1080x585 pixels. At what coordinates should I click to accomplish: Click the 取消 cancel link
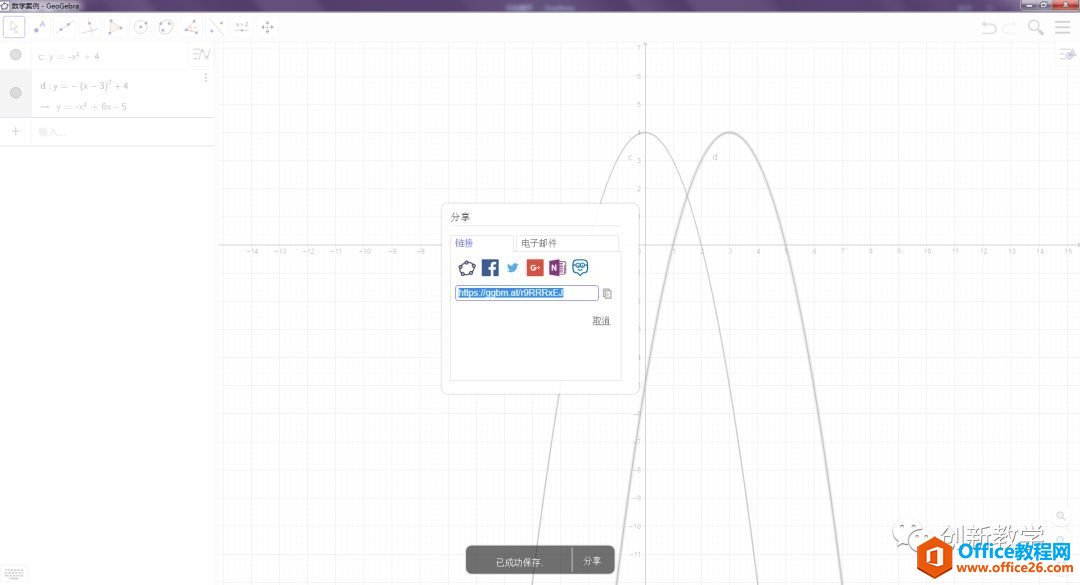600,320
